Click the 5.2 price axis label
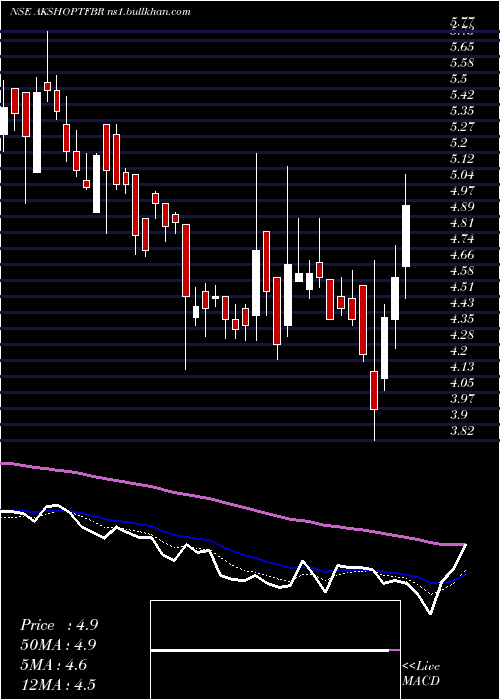 click(459, 143)
